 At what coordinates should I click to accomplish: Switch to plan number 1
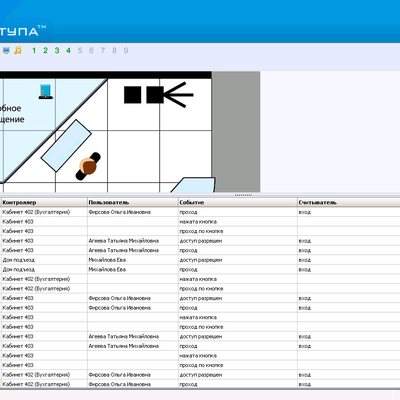(x=34, y=50)
